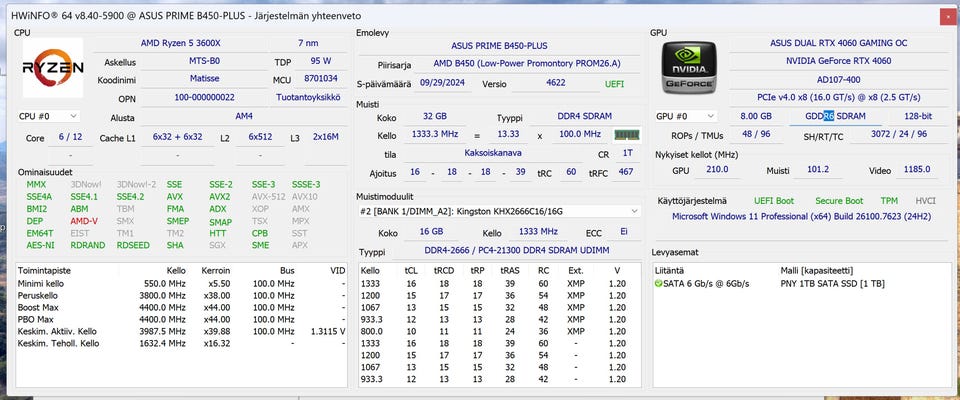Screen dimensions: 960x400
Task: Open the CPU #0 selector dropdown
Action: pos(47,116)
